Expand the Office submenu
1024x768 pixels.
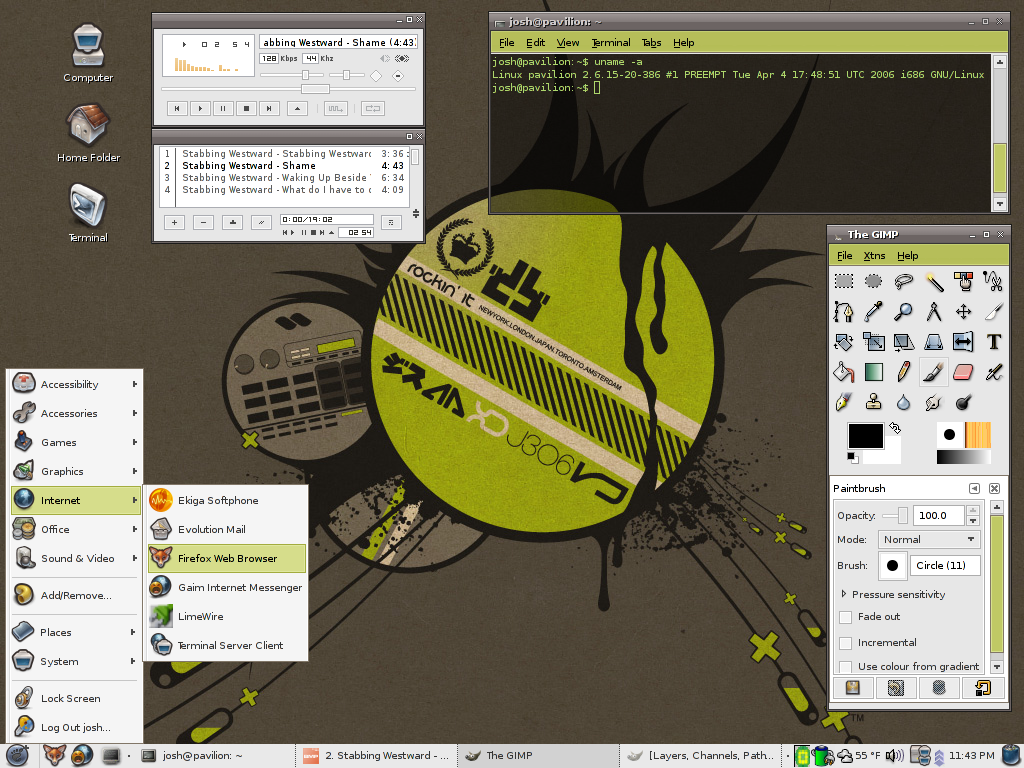point(76,529)
